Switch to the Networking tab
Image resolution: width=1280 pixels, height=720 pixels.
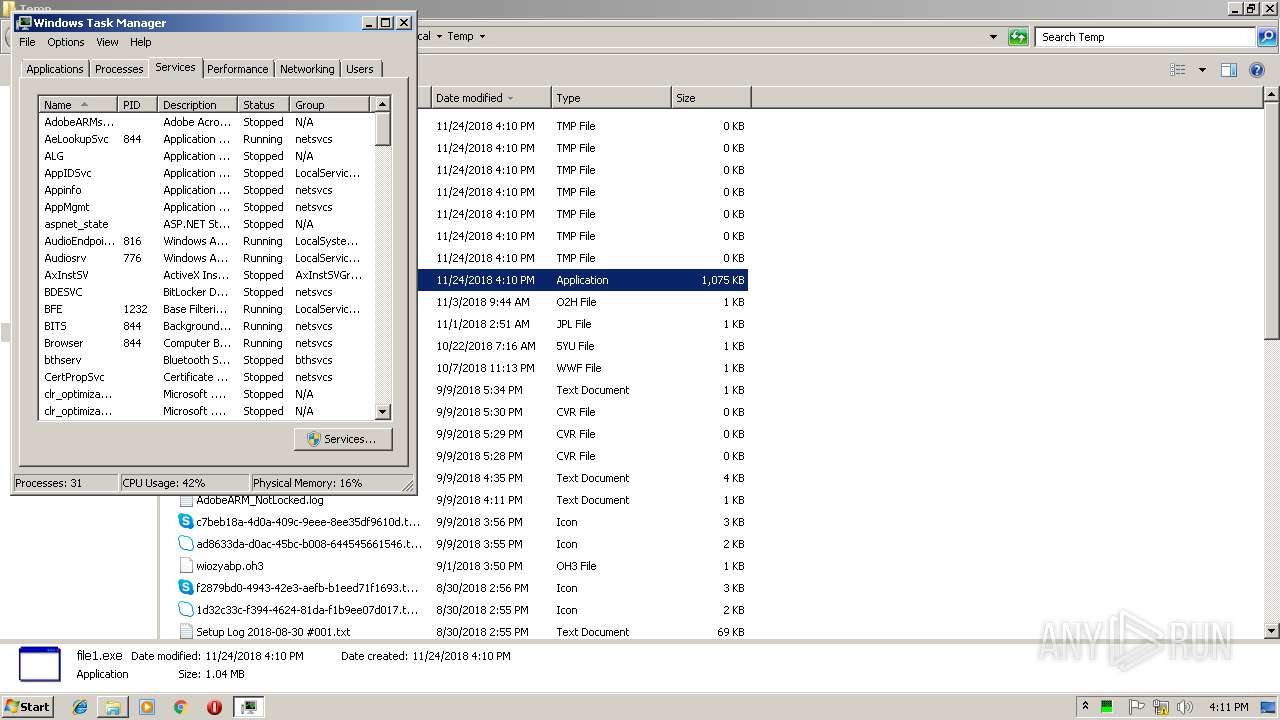click(x=307, y=69)
